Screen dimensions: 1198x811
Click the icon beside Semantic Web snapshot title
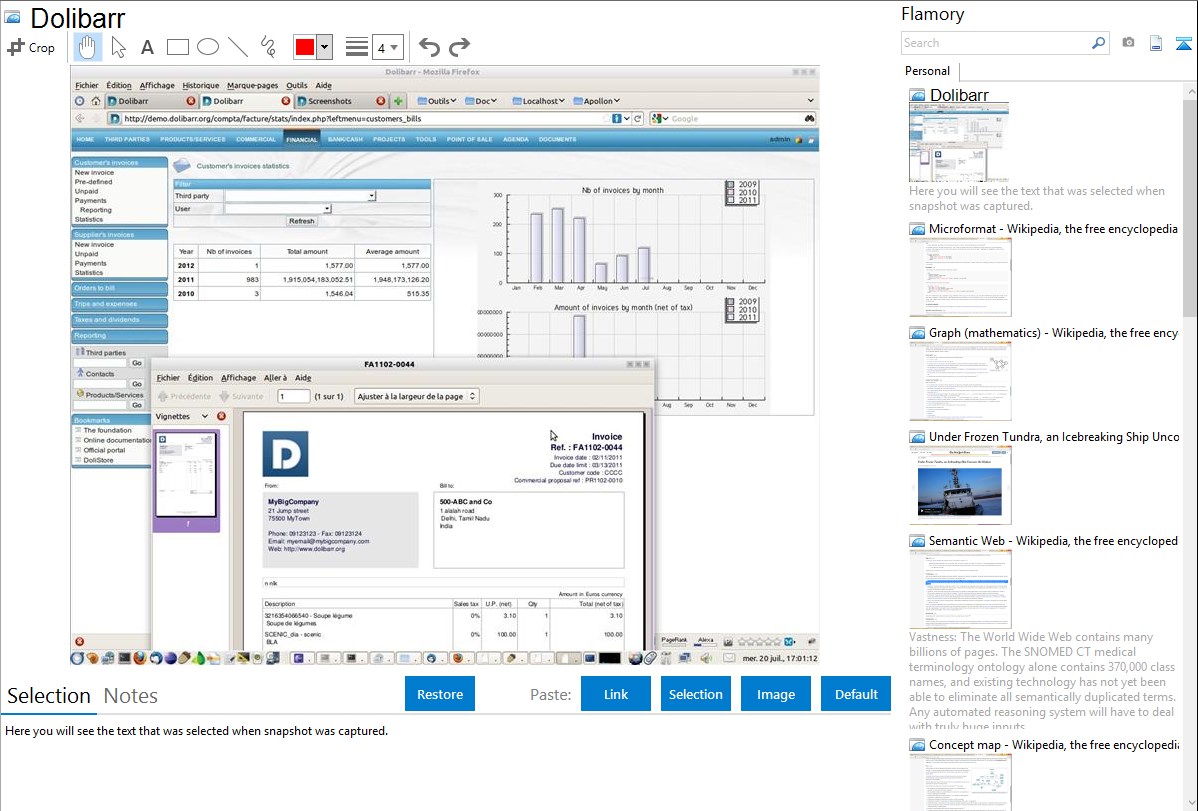point(917,540)
